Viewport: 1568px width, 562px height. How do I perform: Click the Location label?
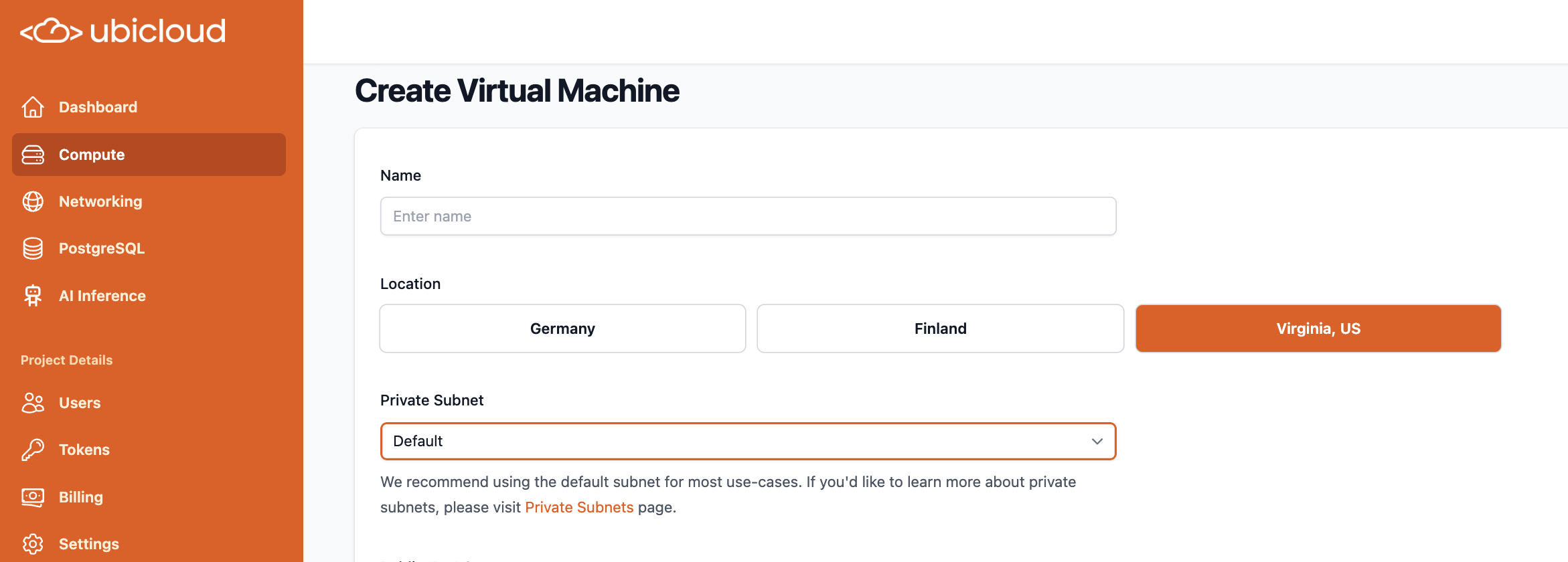pyautogui.click(x=410, y=284)
